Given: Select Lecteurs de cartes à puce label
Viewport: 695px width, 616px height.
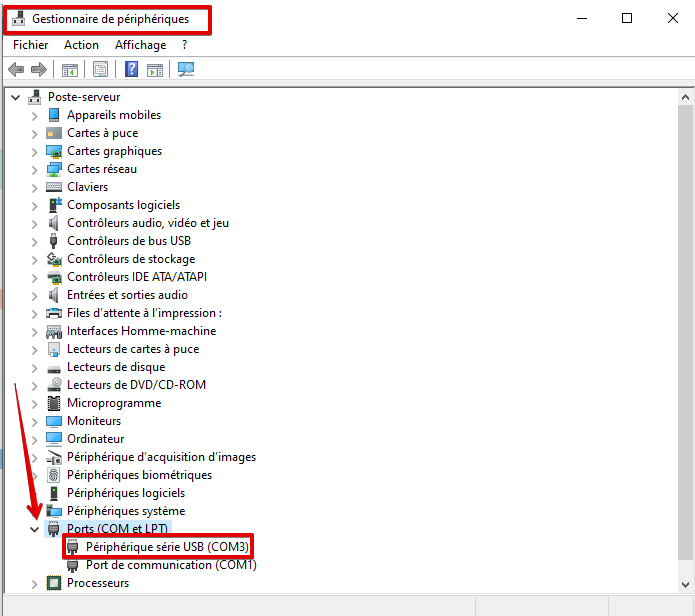Looking at the screenshot, I should (x=133, y=349).
